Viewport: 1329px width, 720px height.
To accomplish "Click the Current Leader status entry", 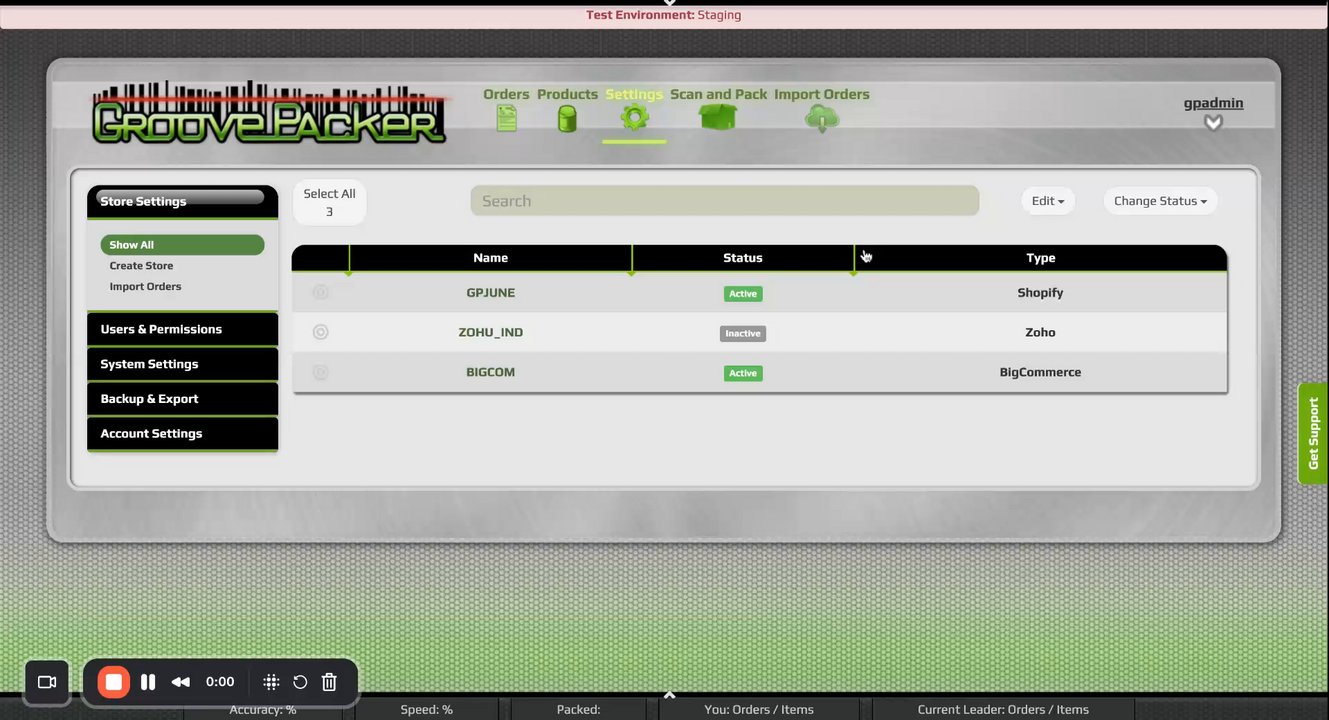I will [x=1003, y=709].
